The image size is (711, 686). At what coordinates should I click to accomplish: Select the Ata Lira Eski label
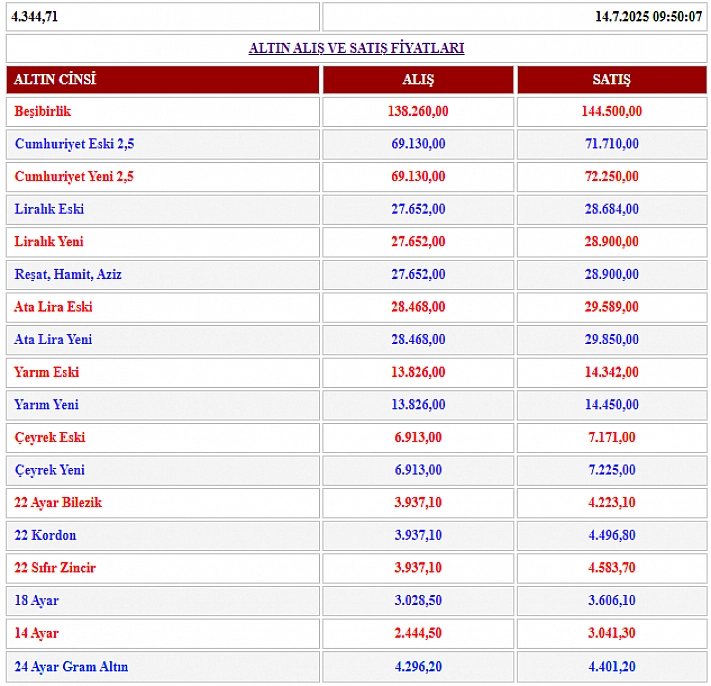[53, 307]
